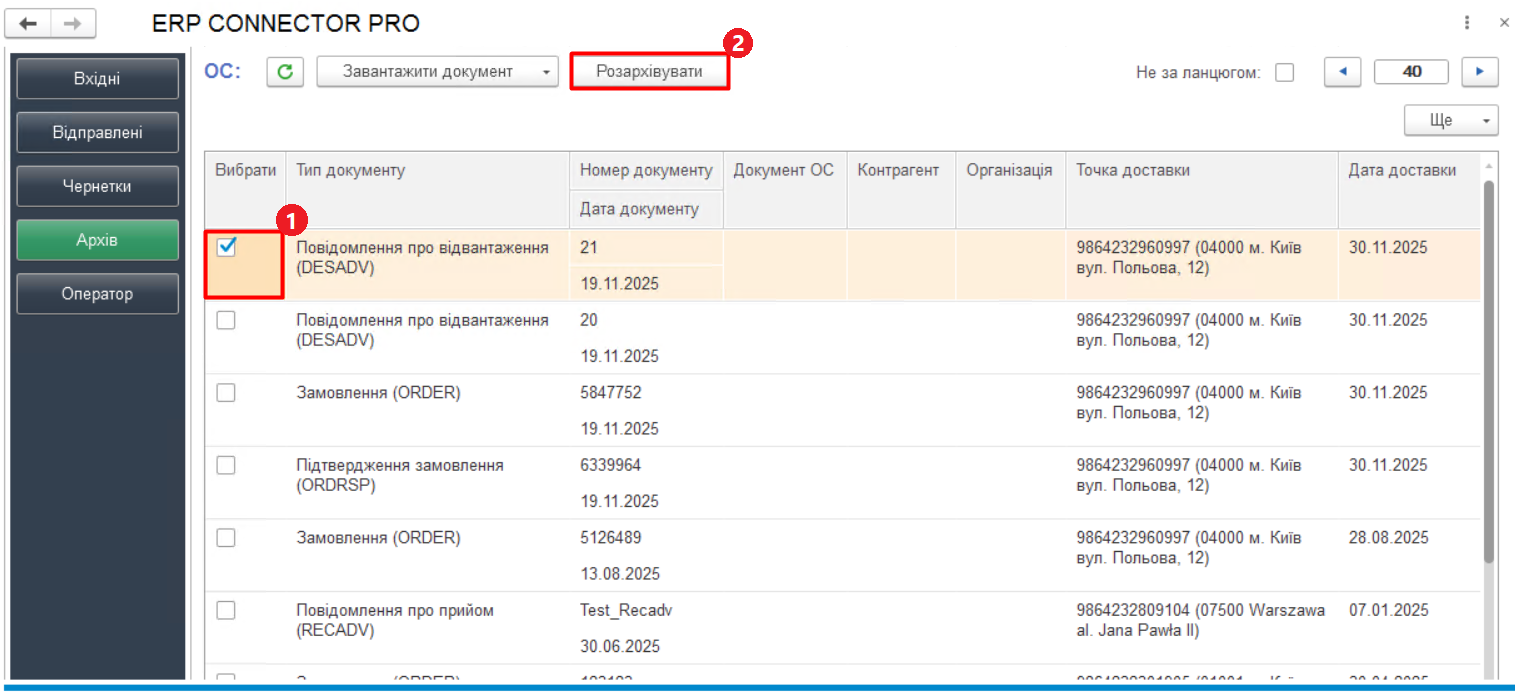Go forward with the right arrow
Screen dimensions: 1515x693
click(73, 24)
